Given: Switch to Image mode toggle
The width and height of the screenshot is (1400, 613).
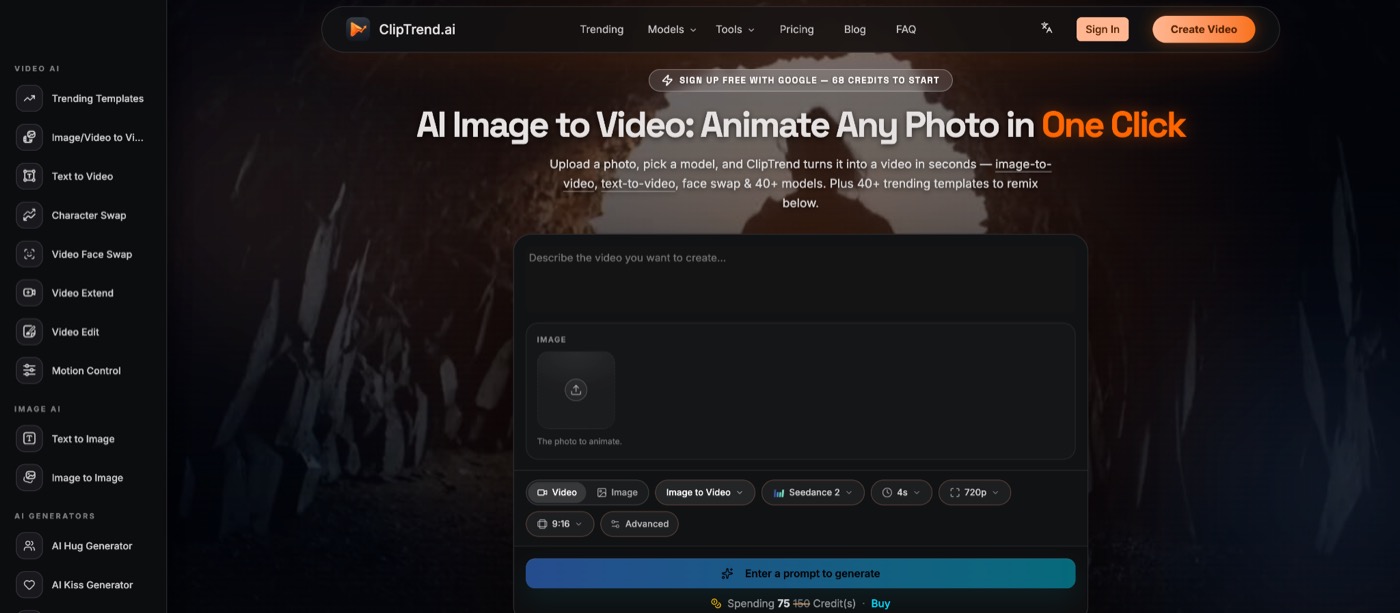Looking at the screenshot, I should (x=617, y=493).
